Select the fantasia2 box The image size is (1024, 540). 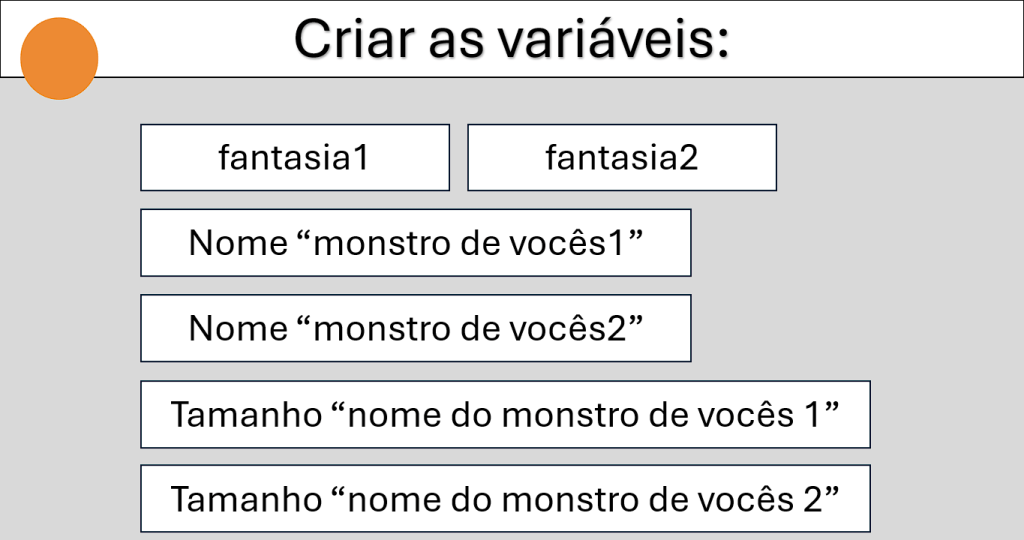point(622,157)
